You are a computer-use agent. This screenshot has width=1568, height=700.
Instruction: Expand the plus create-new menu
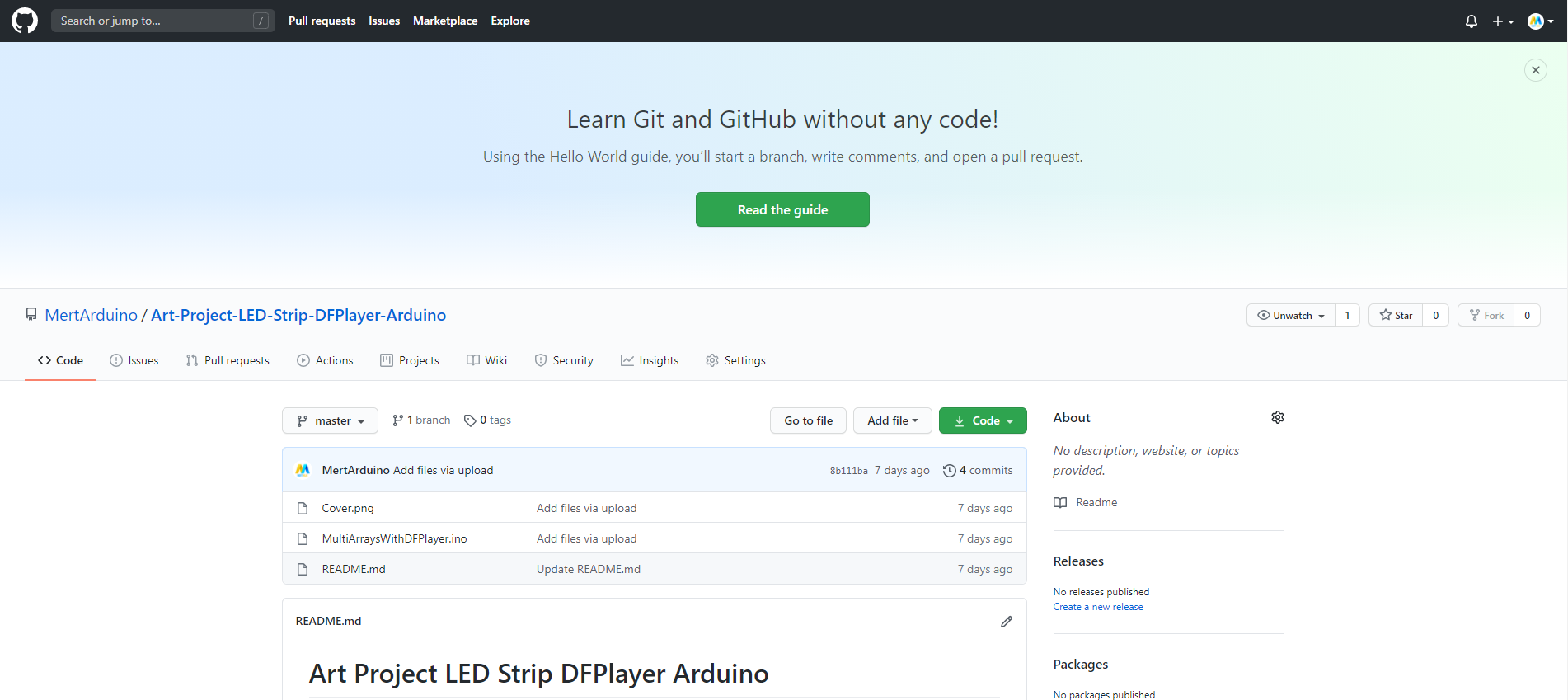[x=1503, y=21]
